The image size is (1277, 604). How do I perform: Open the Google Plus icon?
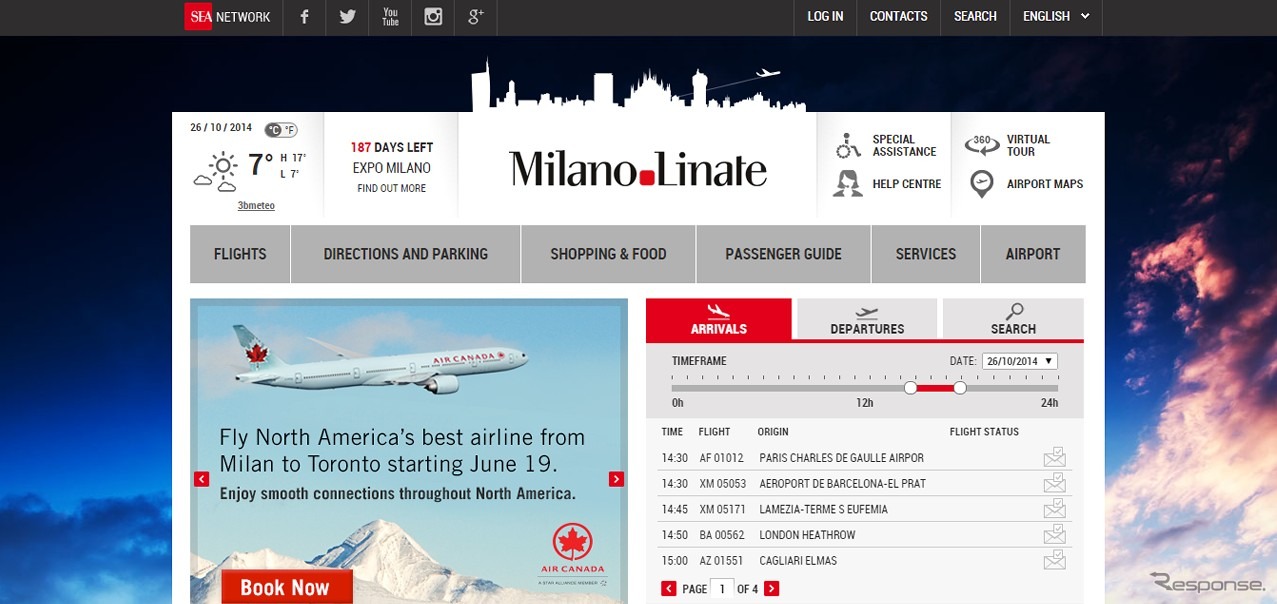476,17
